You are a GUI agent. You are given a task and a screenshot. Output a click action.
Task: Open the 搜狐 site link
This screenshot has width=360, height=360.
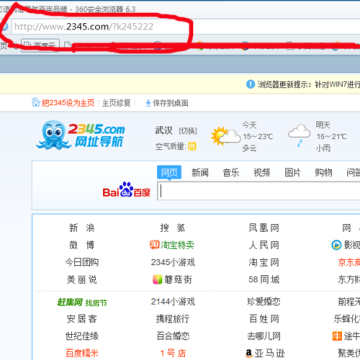pos(173,228)
